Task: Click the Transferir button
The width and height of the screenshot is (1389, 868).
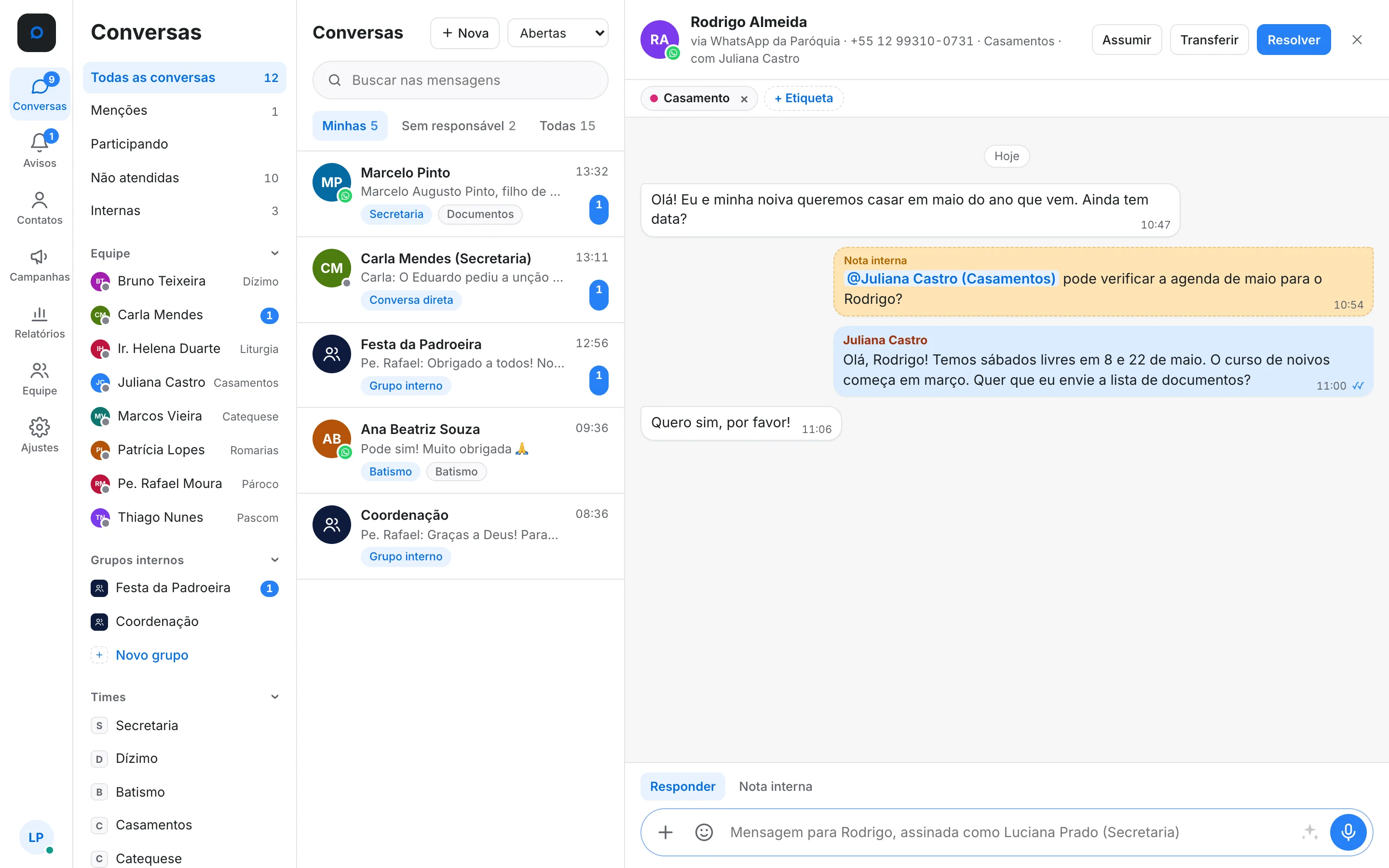Action: click(1209, 40)
